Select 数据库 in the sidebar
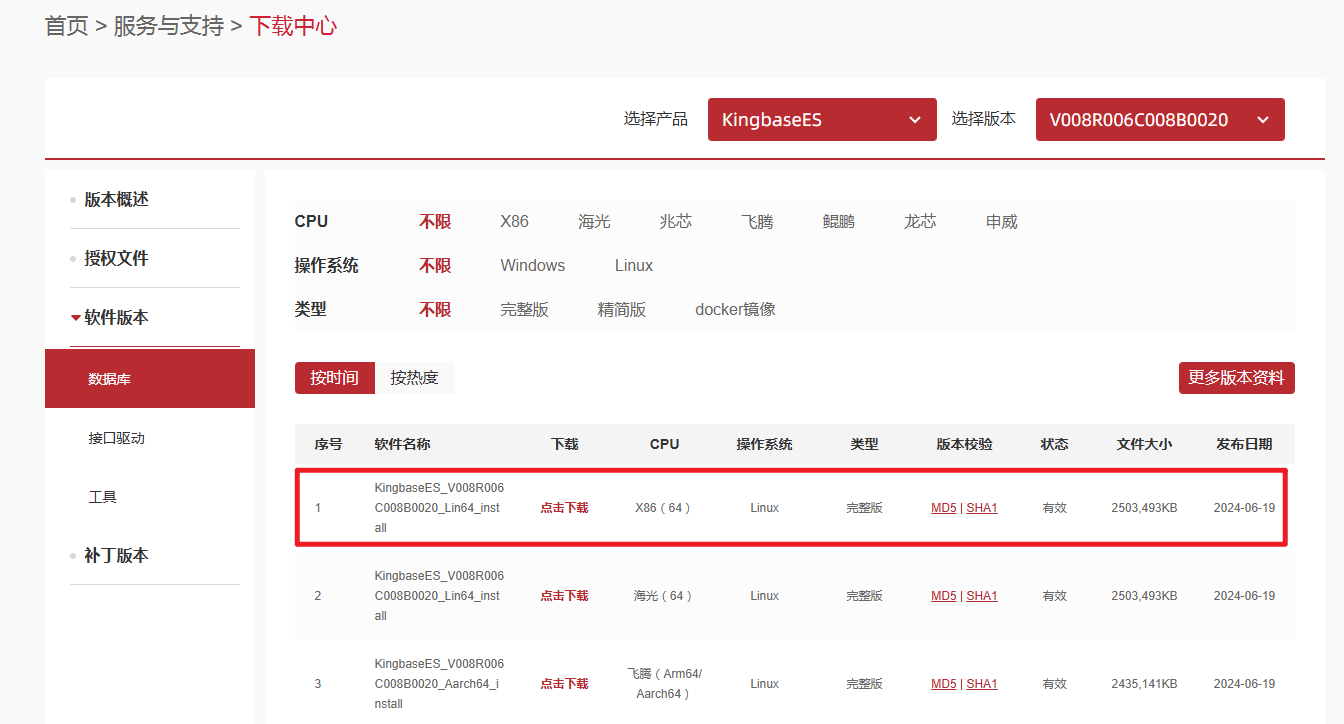 point(150,379)
